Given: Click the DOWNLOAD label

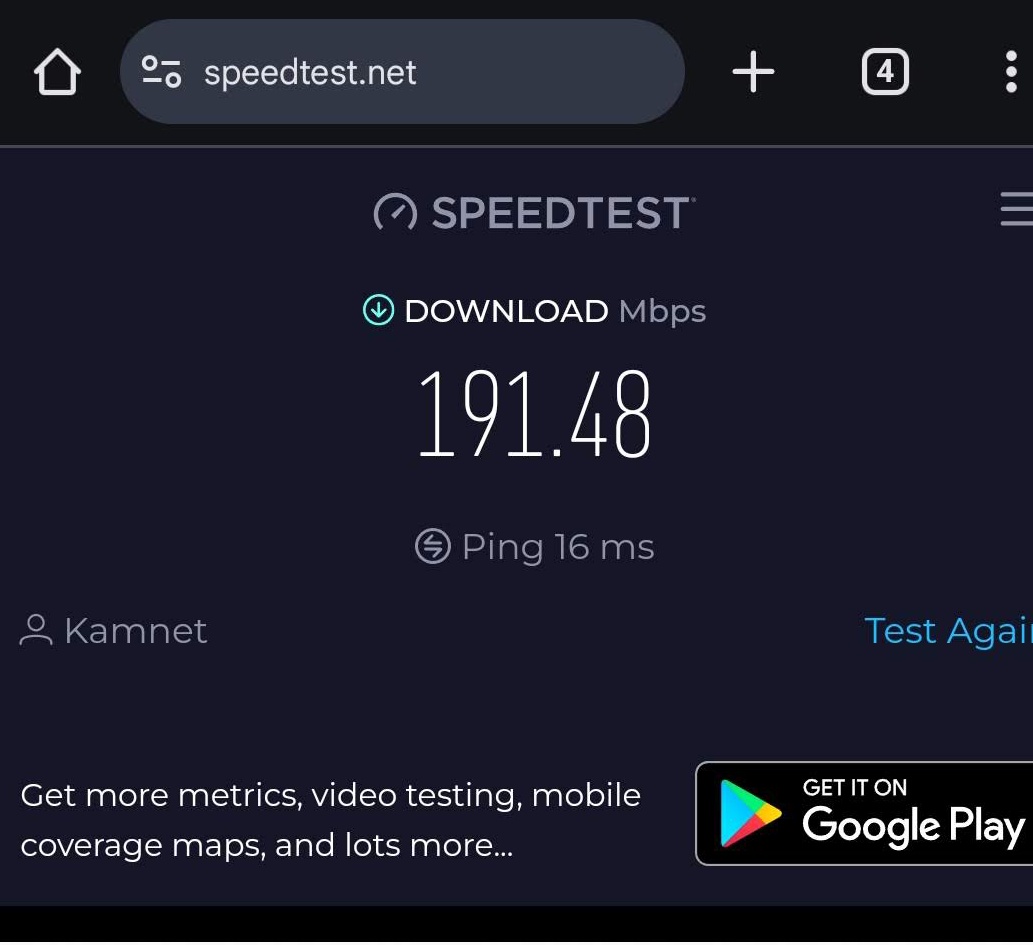Looking at the screenshot, I should click(506, 311).
